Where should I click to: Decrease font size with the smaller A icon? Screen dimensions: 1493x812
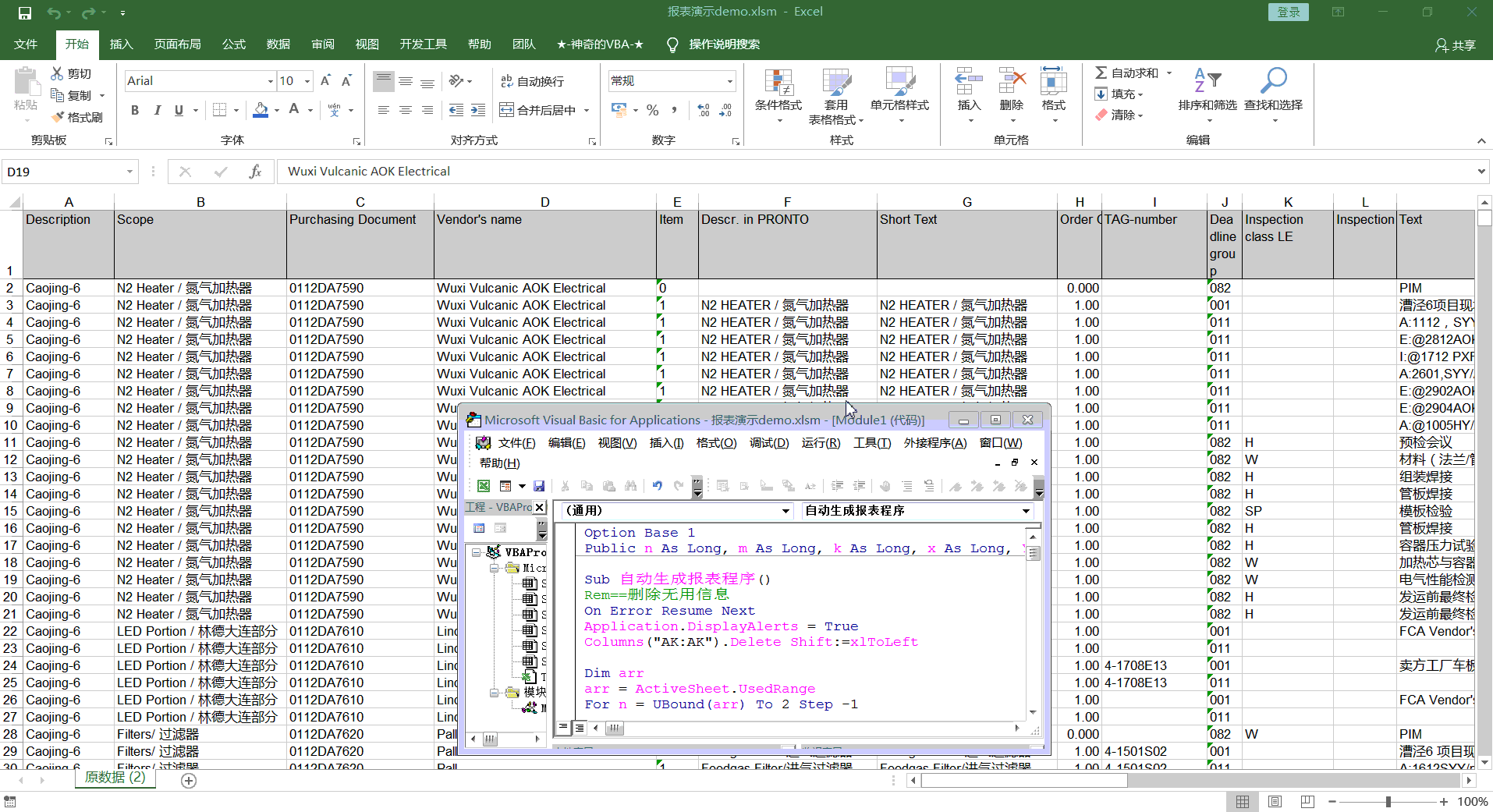[x=347, y=80]
